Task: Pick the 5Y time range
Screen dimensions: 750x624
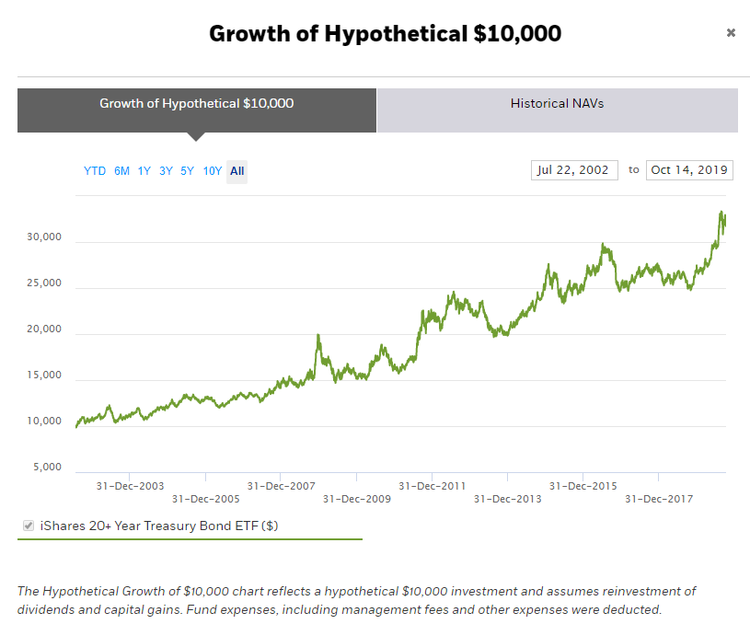Action: tap(187, 171)
